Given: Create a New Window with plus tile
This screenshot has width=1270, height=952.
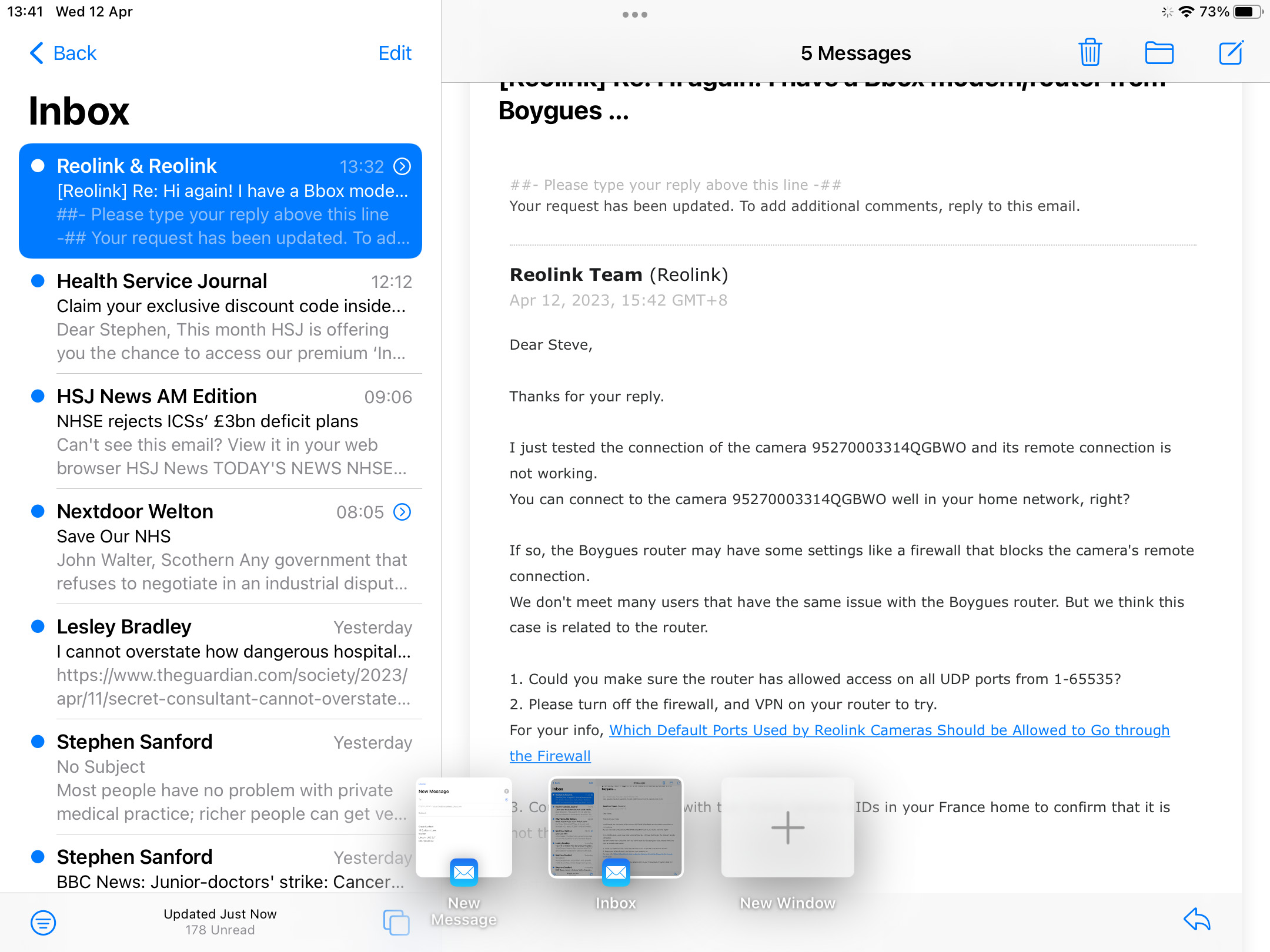Looking at the screenshot, I should [787, 827].
